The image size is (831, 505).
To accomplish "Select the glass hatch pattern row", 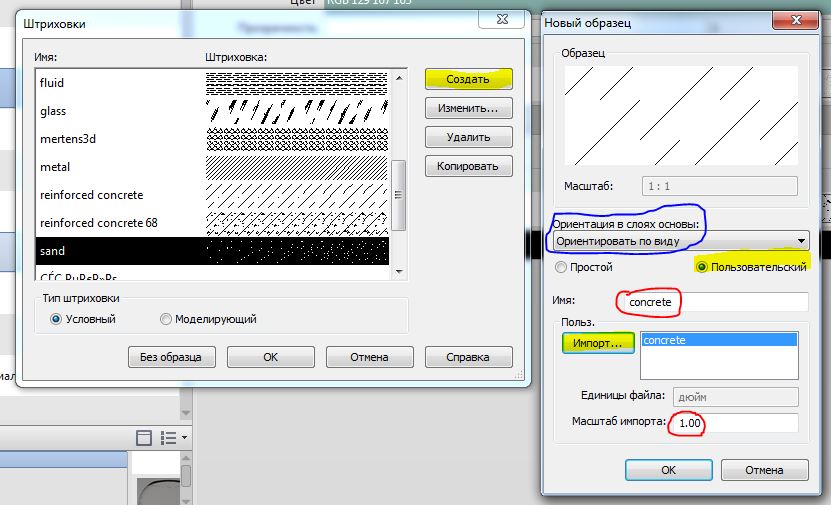I will click(x=212, y=111).
